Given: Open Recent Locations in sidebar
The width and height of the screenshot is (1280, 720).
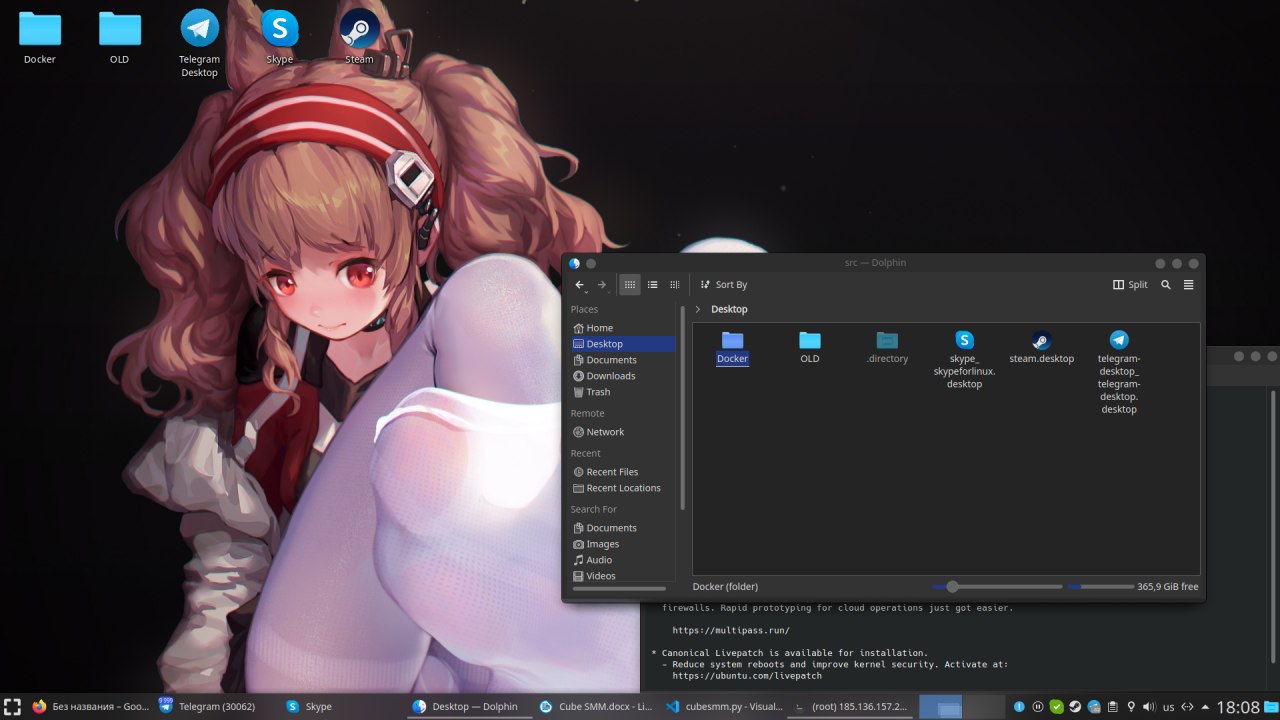Looking at the screenshot, I should [622, 488].
